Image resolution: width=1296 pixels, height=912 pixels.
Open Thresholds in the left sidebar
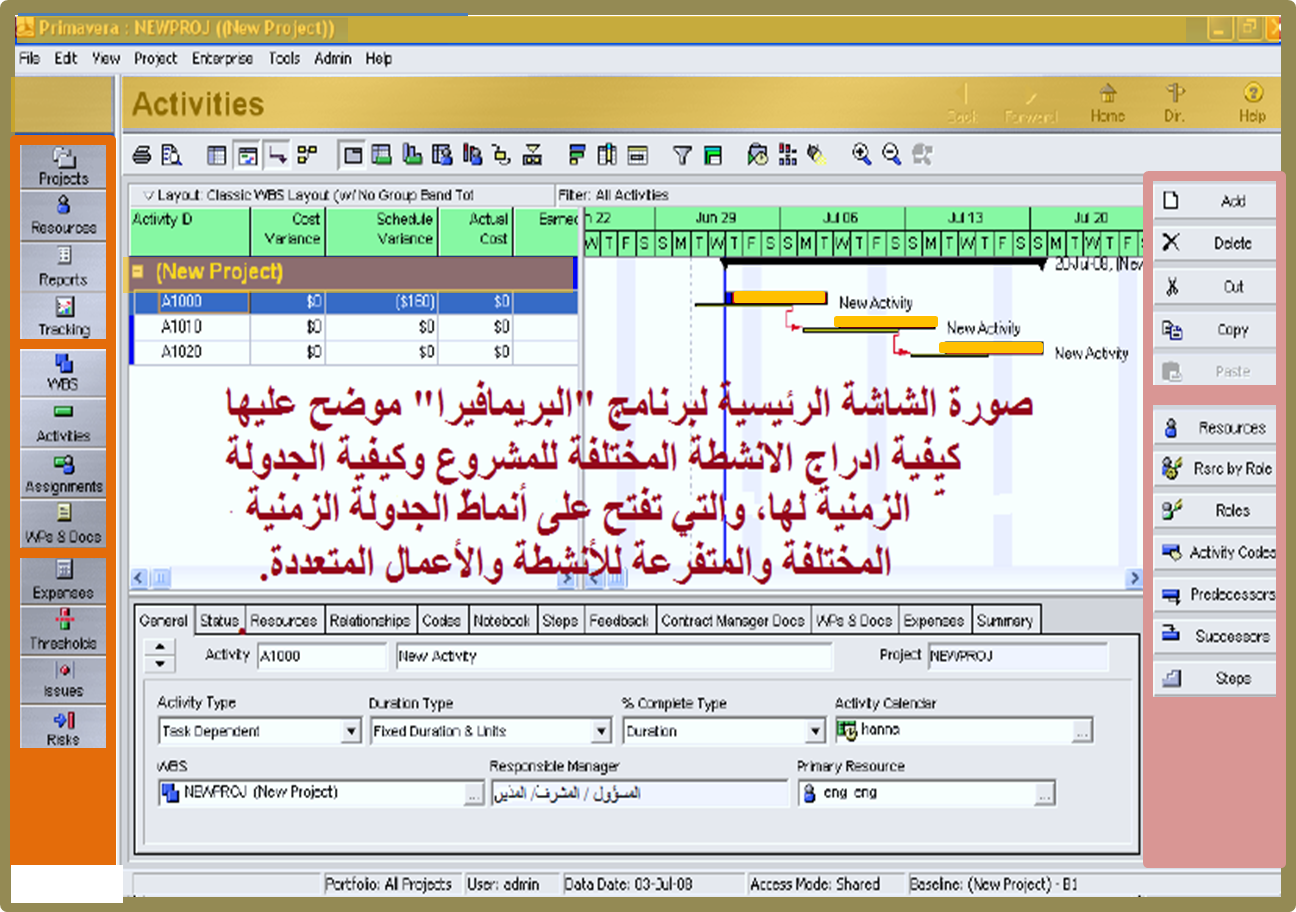click(x=63, y=630)
